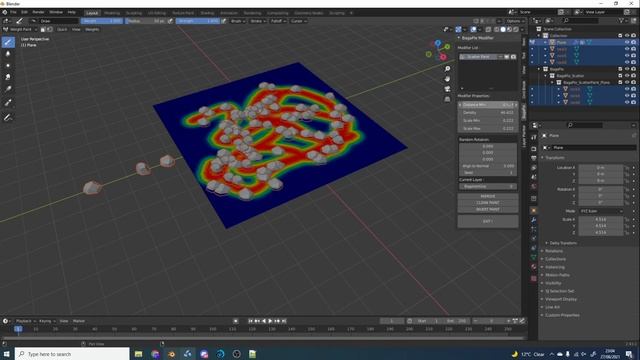Toggle X-ray display in viewport header
Image resolution: width=640 pixels, height=360 pixels.
(x=489, y=29)
